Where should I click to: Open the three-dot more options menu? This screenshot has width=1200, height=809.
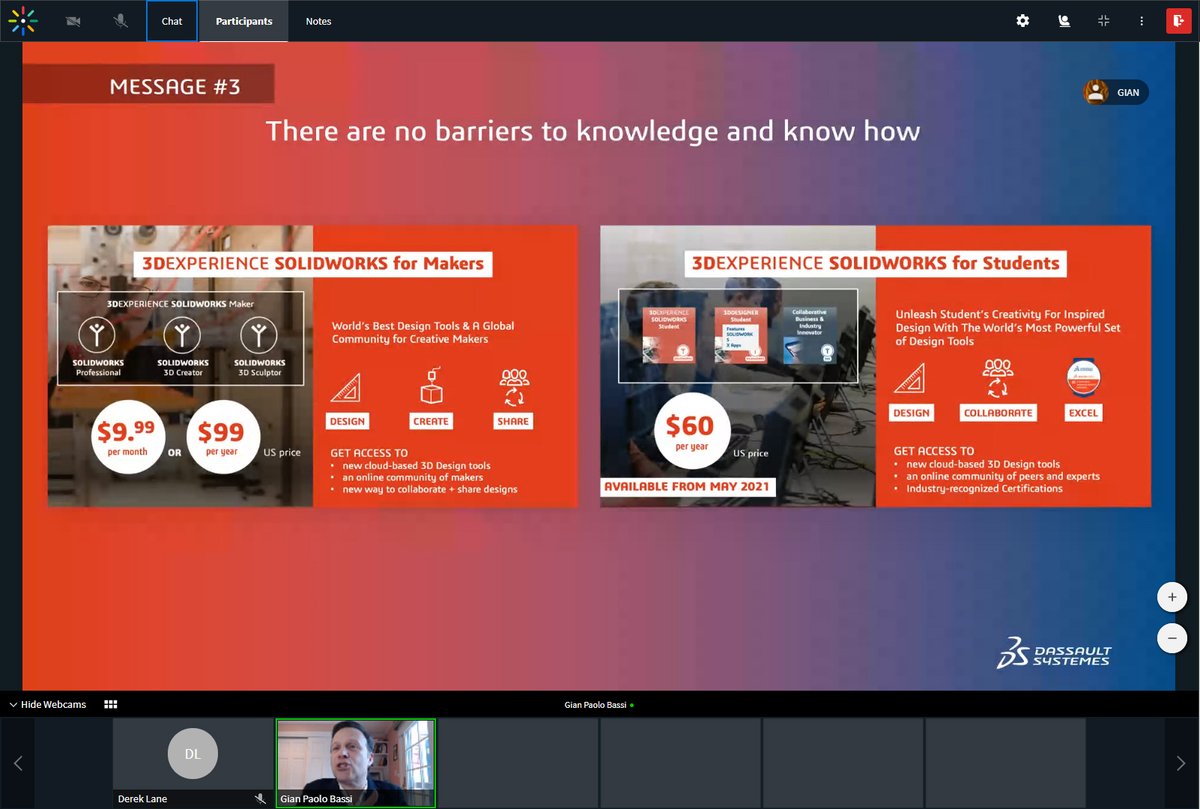coord(1141,21)
